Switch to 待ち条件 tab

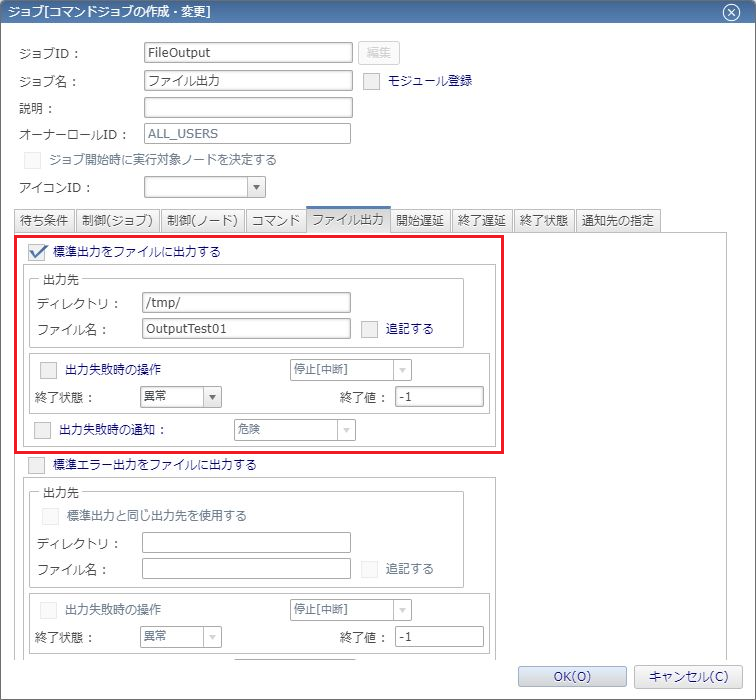point(44,221)
